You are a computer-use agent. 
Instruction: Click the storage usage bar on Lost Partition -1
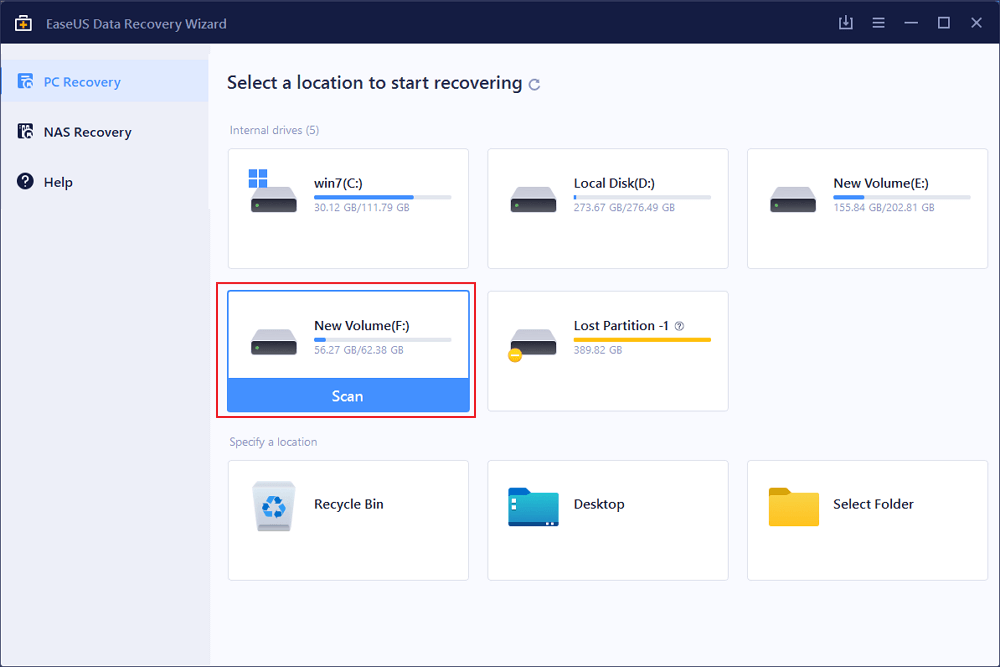(640, 339)
